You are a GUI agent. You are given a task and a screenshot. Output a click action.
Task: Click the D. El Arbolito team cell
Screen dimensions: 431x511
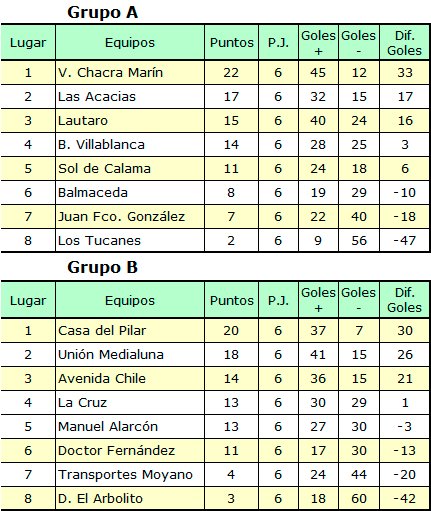[x=130, y=498]
